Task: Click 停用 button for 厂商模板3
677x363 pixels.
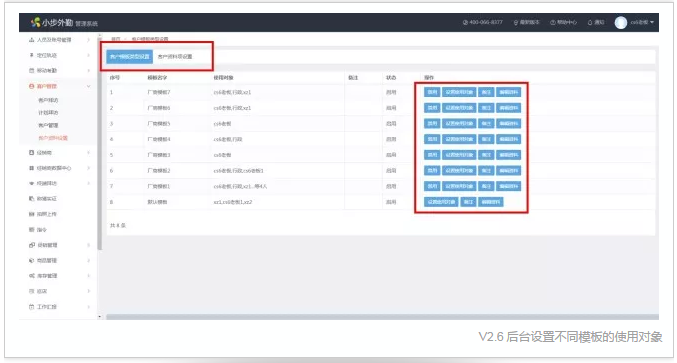Action: pyautogui.click(x=432, y=155)
